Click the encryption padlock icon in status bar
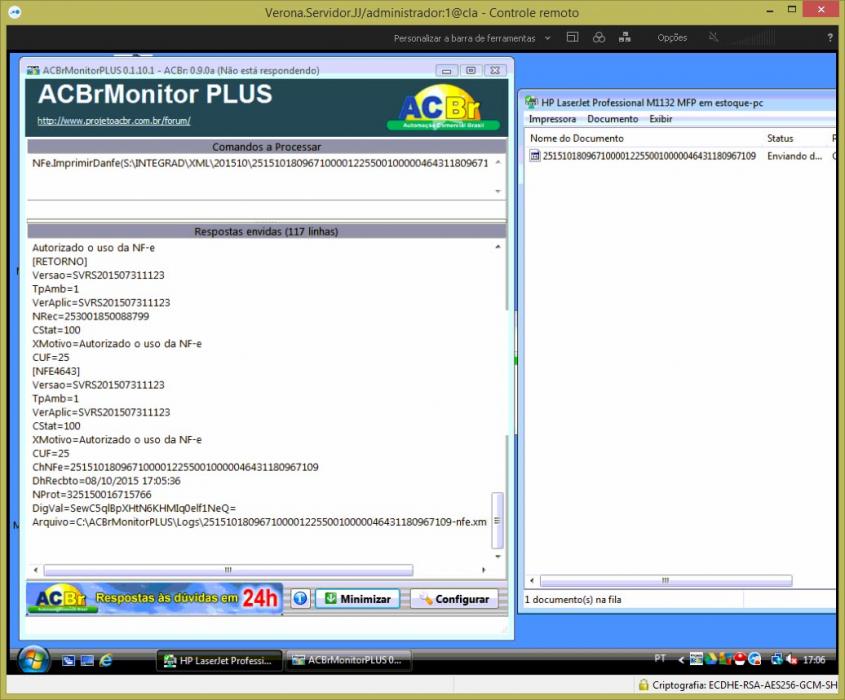 [x=643, y=685]
